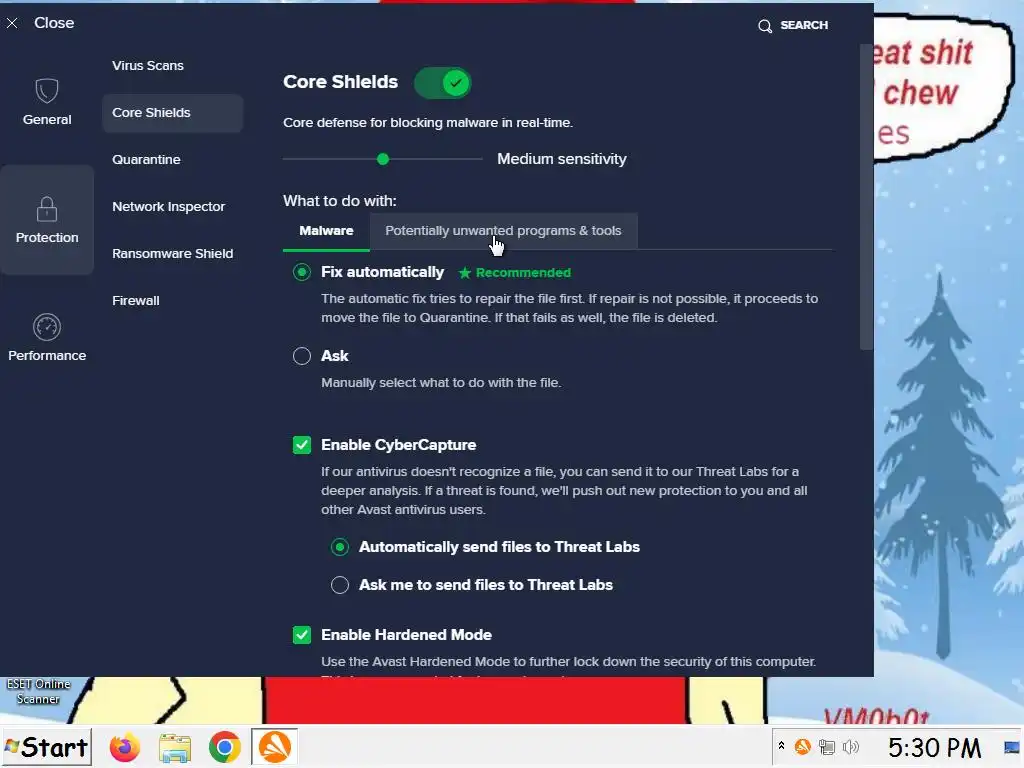Open the Core Shields settings page
This screenshot has height=768, width=1024.
[x=172, y=113]
